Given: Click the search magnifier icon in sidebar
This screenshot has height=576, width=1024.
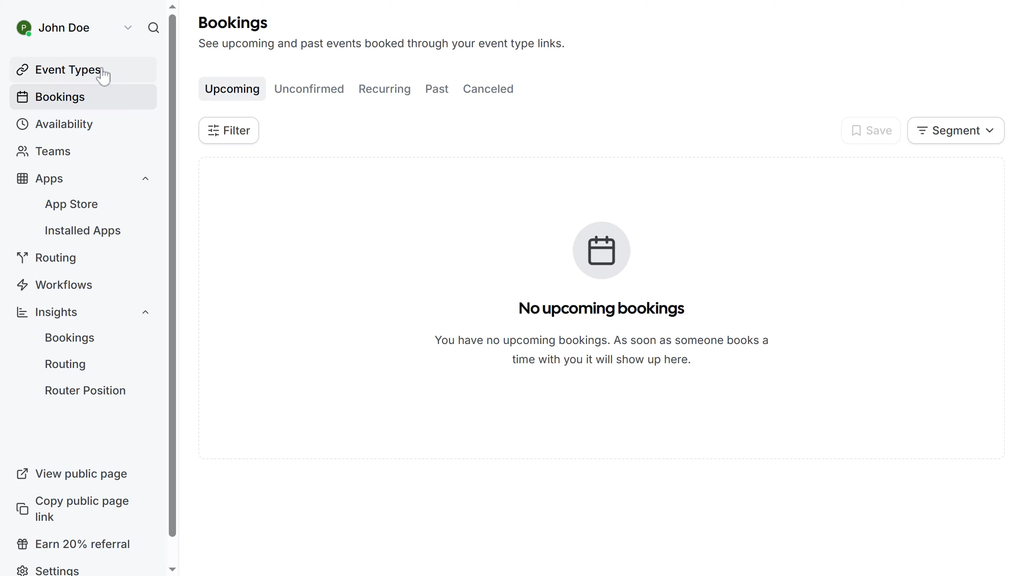Looking at the screenshot, I should [x=153, y=28].
